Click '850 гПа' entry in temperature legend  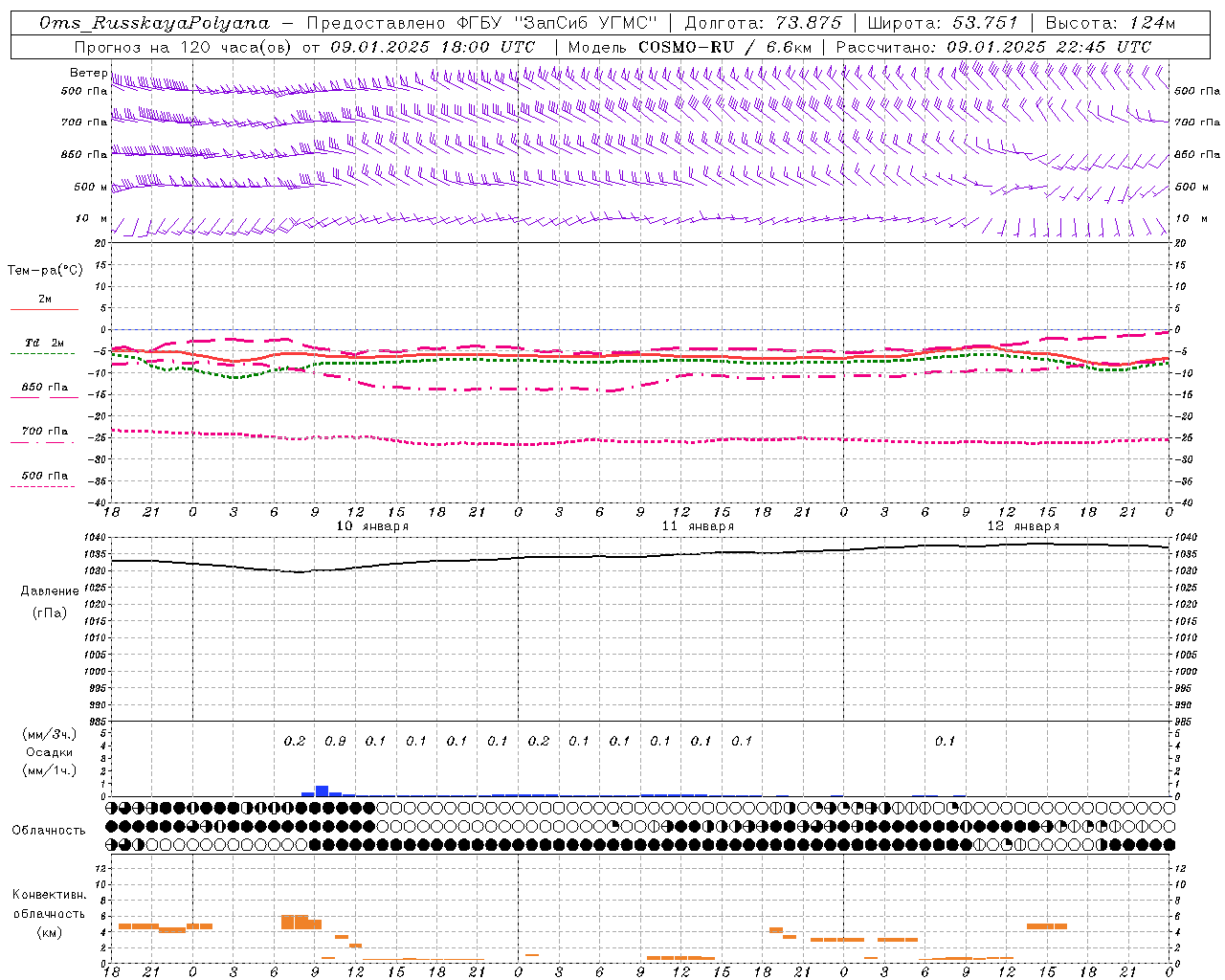point(44,387)
